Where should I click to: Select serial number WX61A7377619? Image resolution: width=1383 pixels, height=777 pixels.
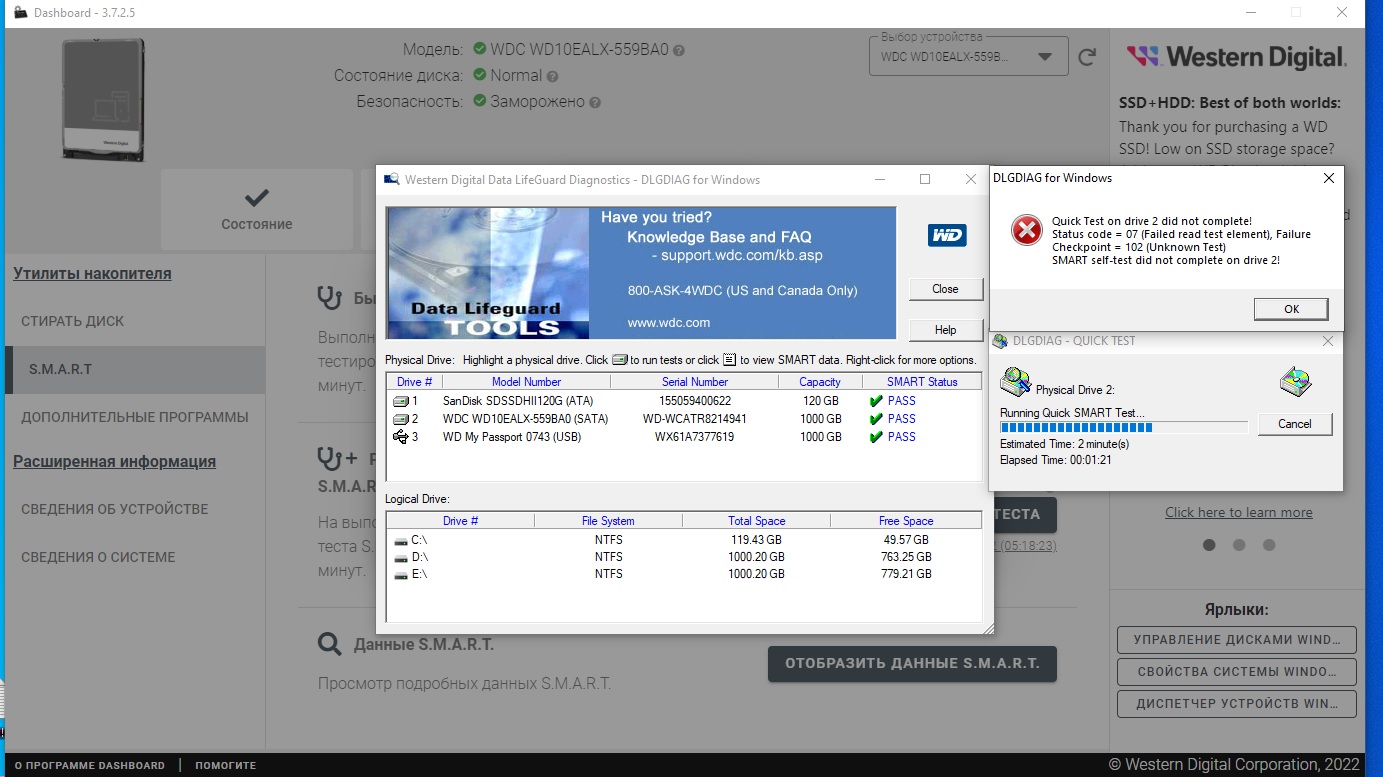pyautogui.click(x=694, y=437)
